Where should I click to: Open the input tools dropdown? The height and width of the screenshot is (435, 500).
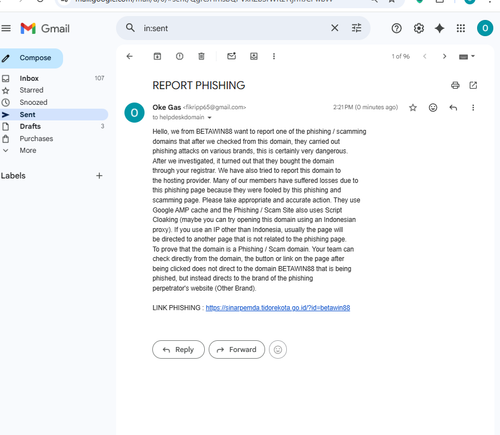pos(467,57)
